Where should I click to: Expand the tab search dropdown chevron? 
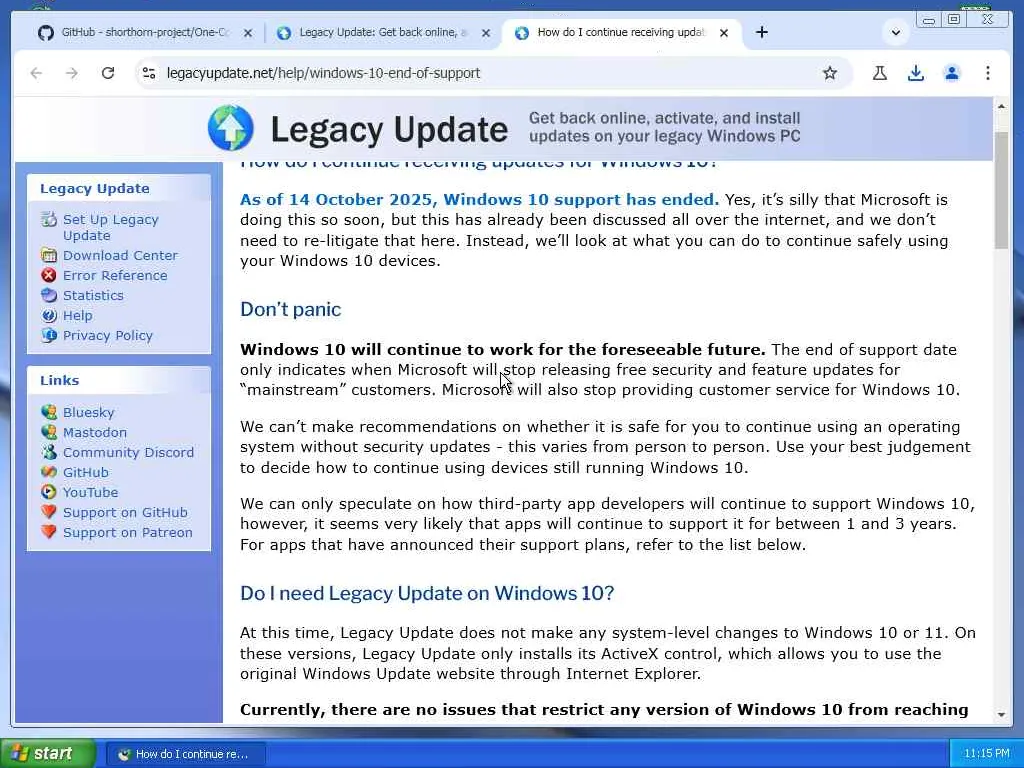pyautogui.click(x=895, y=33)
